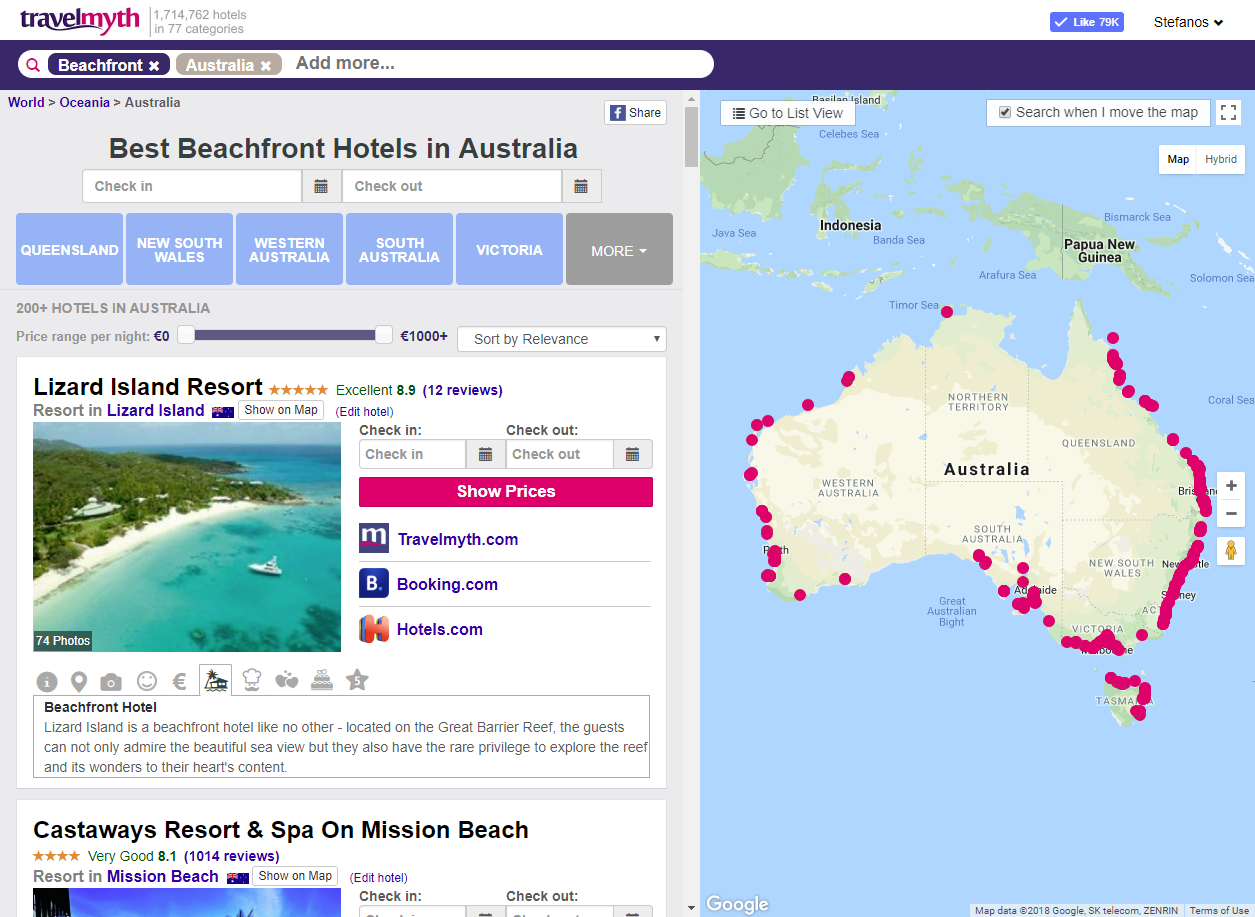Open the euro prices tab icon
1255x917 pixels.
(x=180, y=681)
